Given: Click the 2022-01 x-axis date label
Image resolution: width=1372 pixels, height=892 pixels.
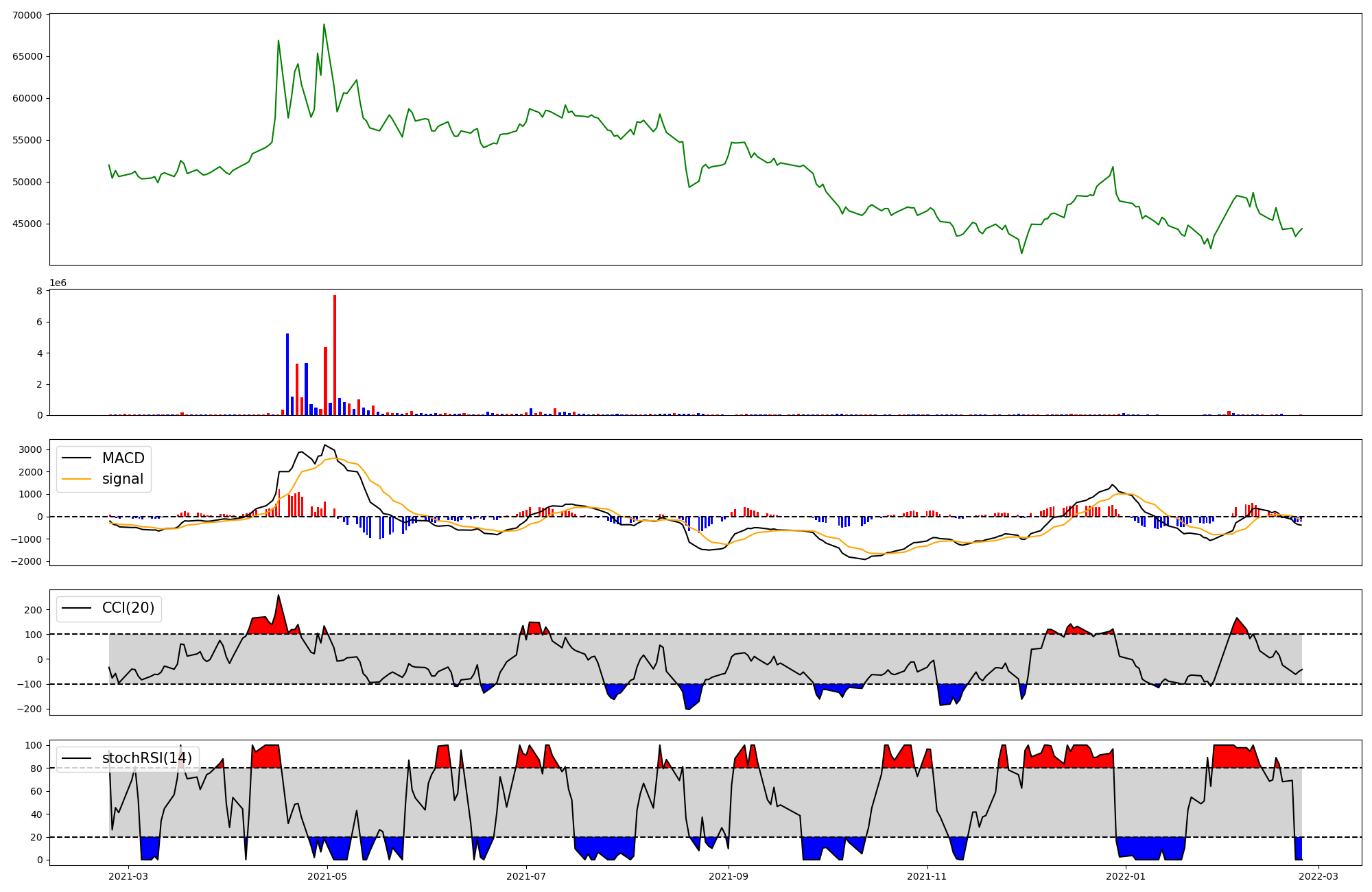Looking at the screenshot, I should point(1126,876).
